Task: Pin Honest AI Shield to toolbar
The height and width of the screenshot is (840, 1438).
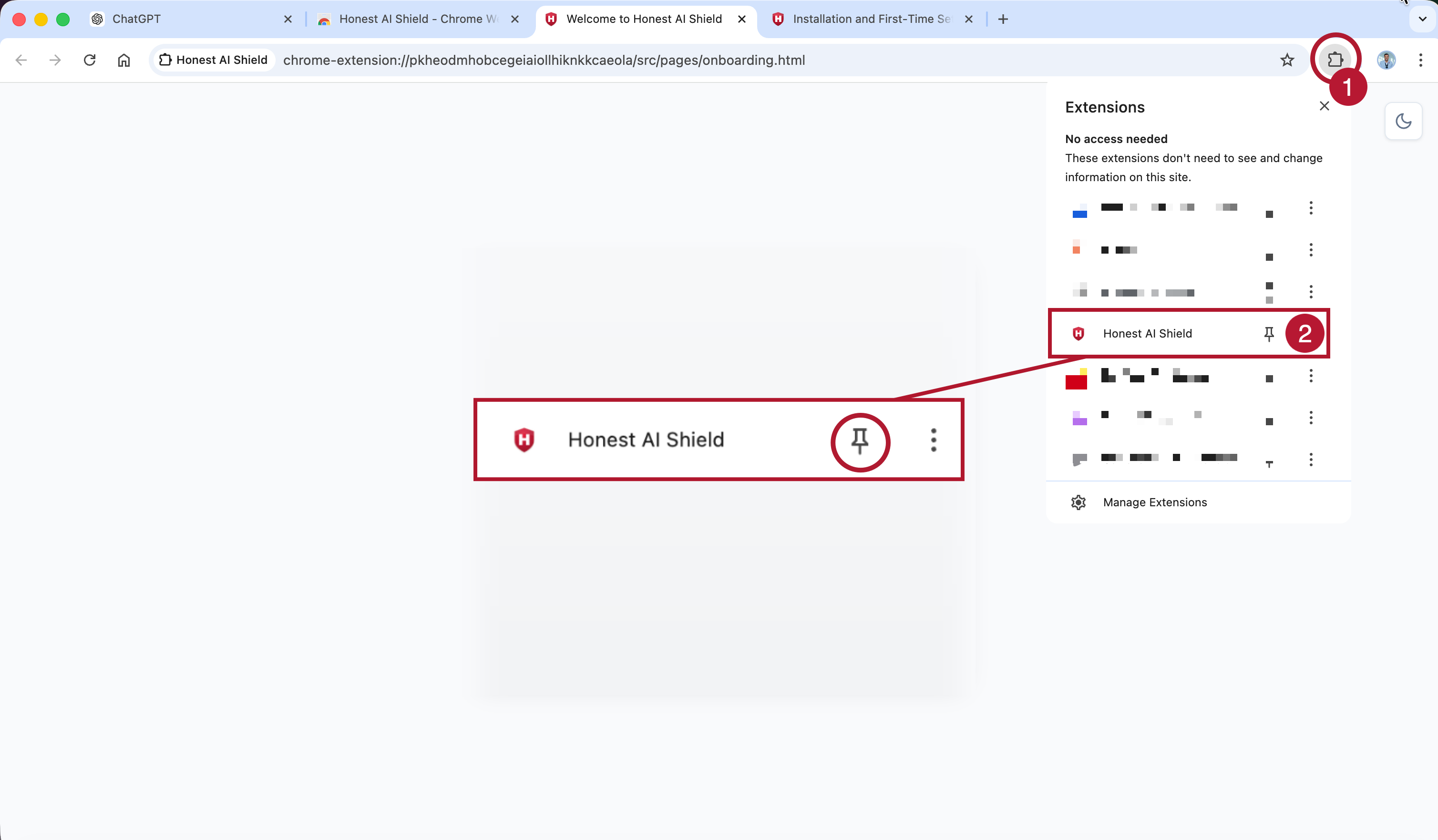Action: 1269,333
